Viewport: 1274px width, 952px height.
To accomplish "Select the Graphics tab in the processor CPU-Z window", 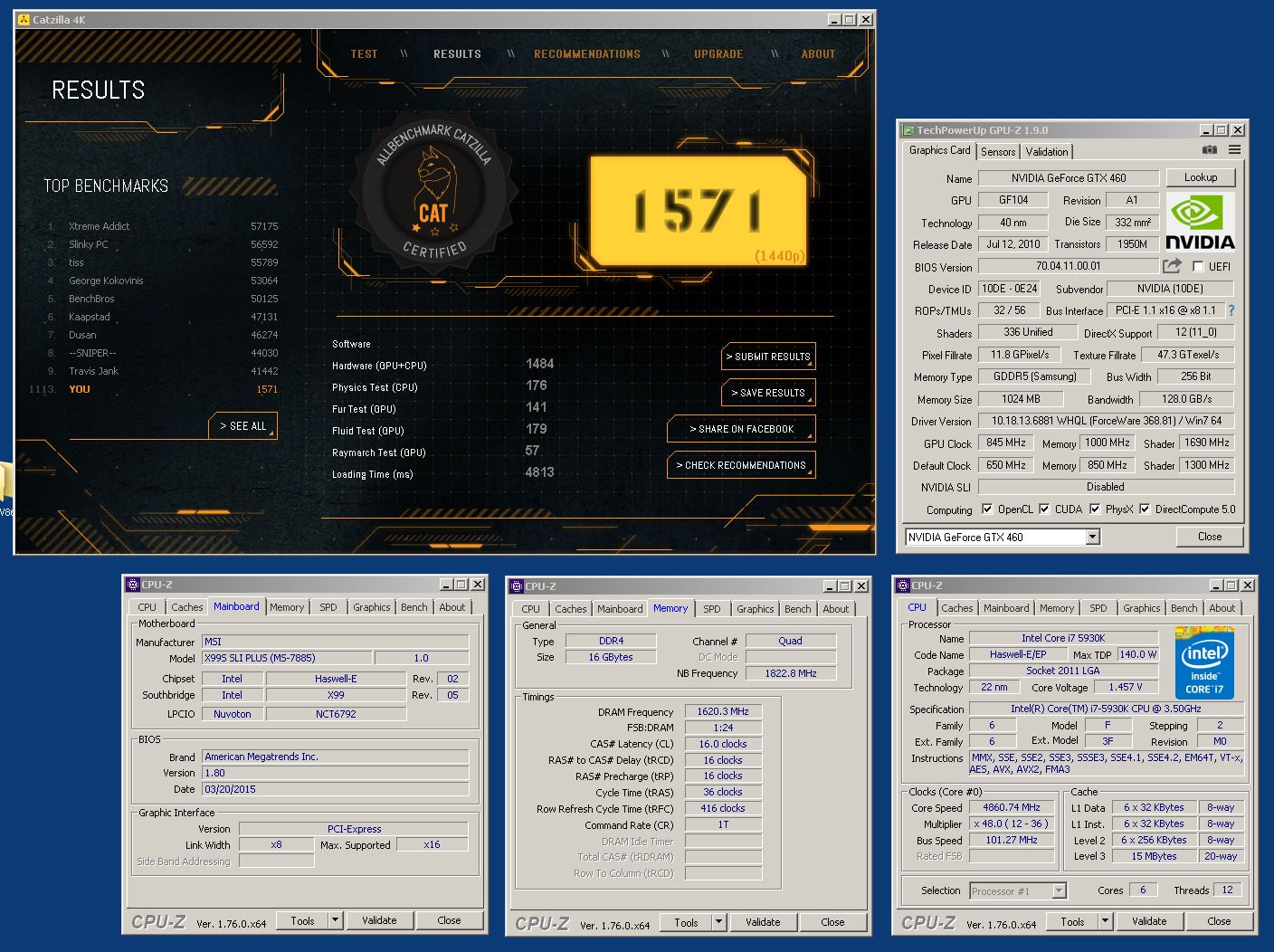I will tap(1141, 608).
